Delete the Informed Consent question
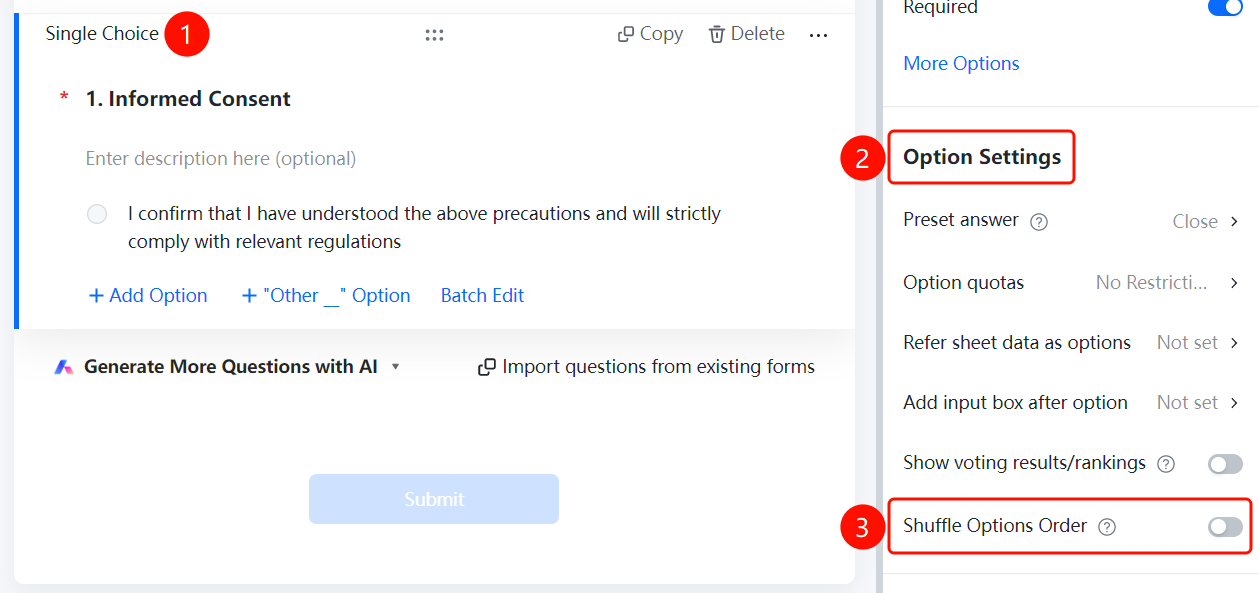The width and height of the screenshot is (1259, 593). (x=746, y=34)
